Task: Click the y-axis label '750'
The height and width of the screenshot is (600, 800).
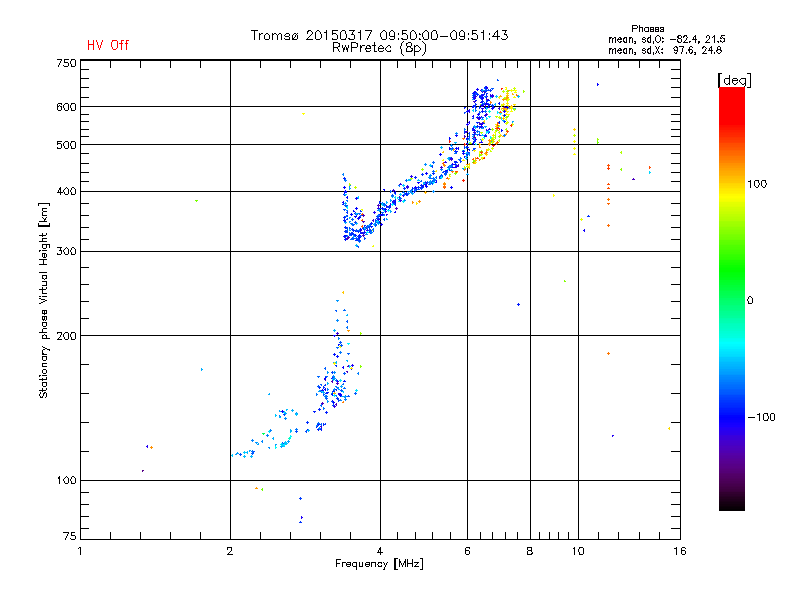Action: pos(66,63)
